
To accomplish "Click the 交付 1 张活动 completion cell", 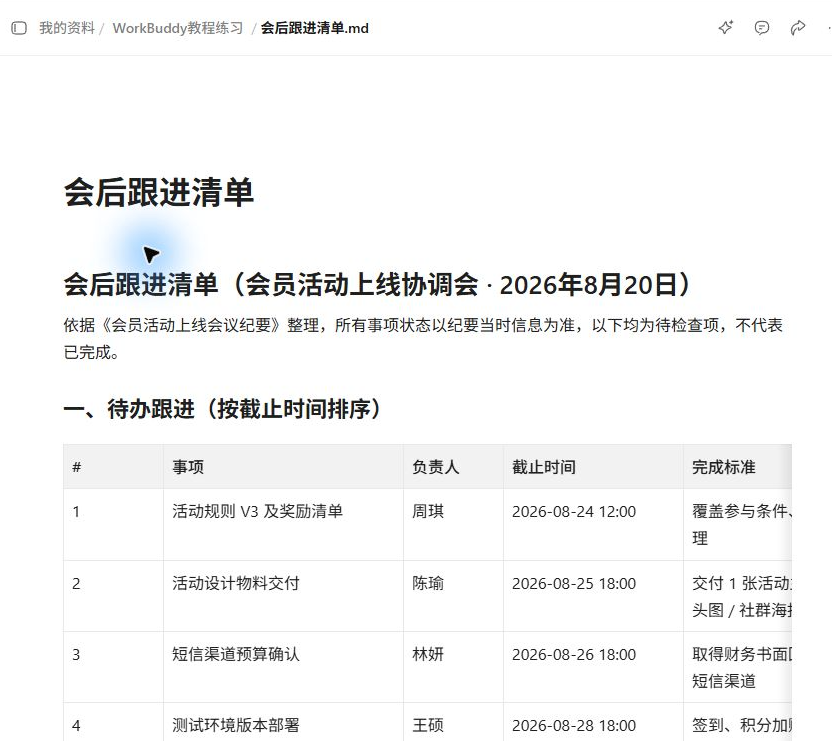I will (x=738, y=596).
